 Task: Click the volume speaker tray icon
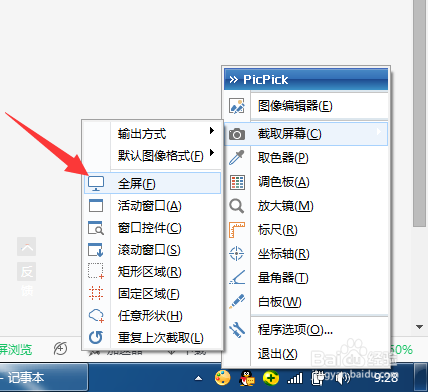343,378
